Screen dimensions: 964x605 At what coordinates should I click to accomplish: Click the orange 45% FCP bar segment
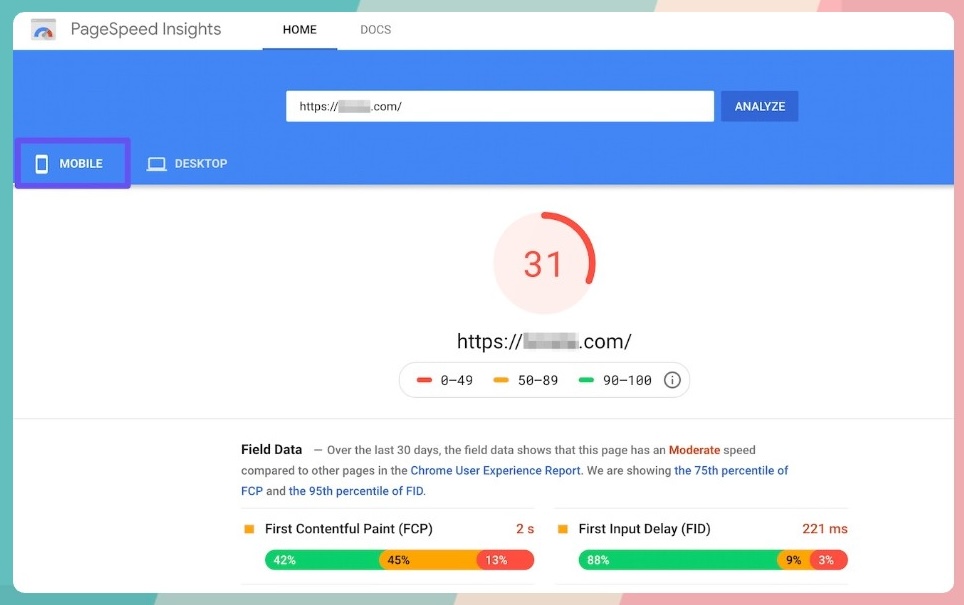point(428,560)
